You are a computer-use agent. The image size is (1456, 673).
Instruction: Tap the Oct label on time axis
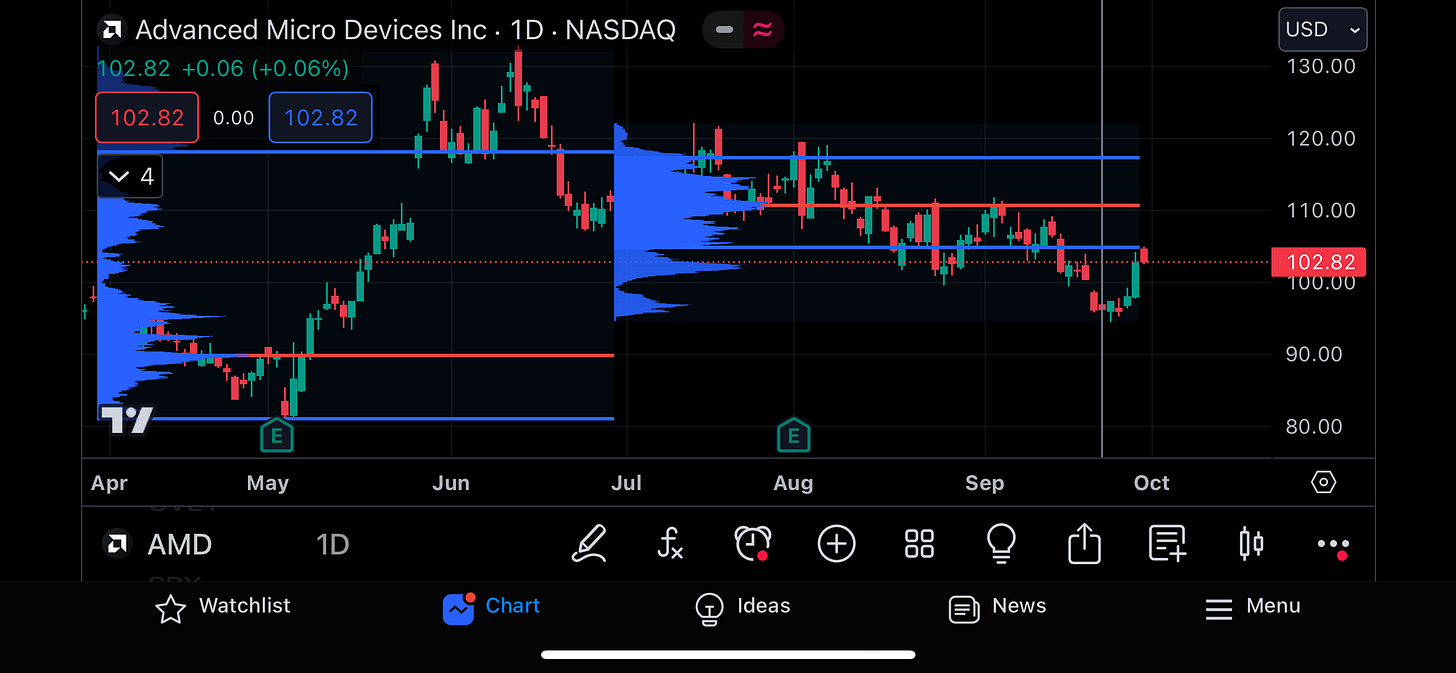coord(1151,483)
